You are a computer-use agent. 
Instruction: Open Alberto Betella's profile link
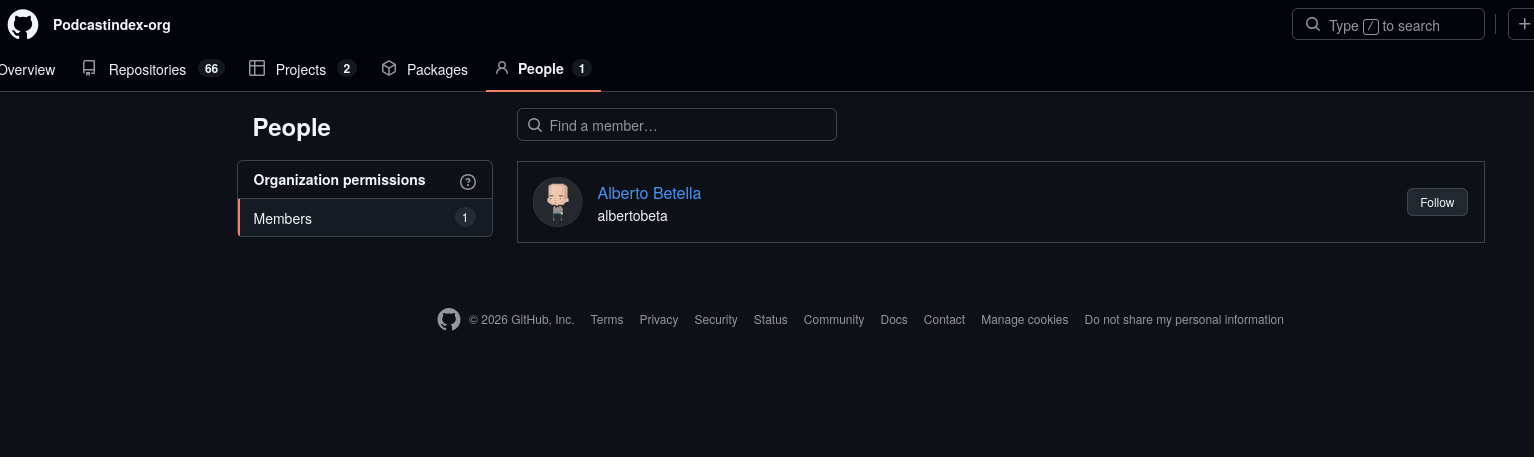coord(649,193)
